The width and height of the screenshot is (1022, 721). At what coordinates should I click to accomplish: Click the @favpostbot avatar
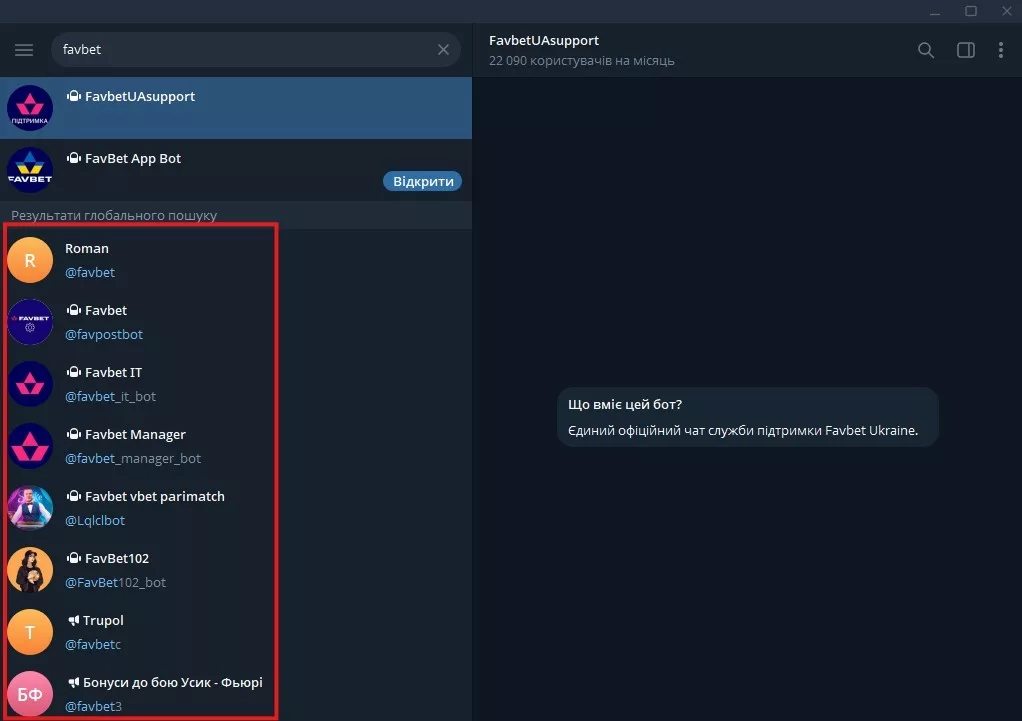[30, 322]
